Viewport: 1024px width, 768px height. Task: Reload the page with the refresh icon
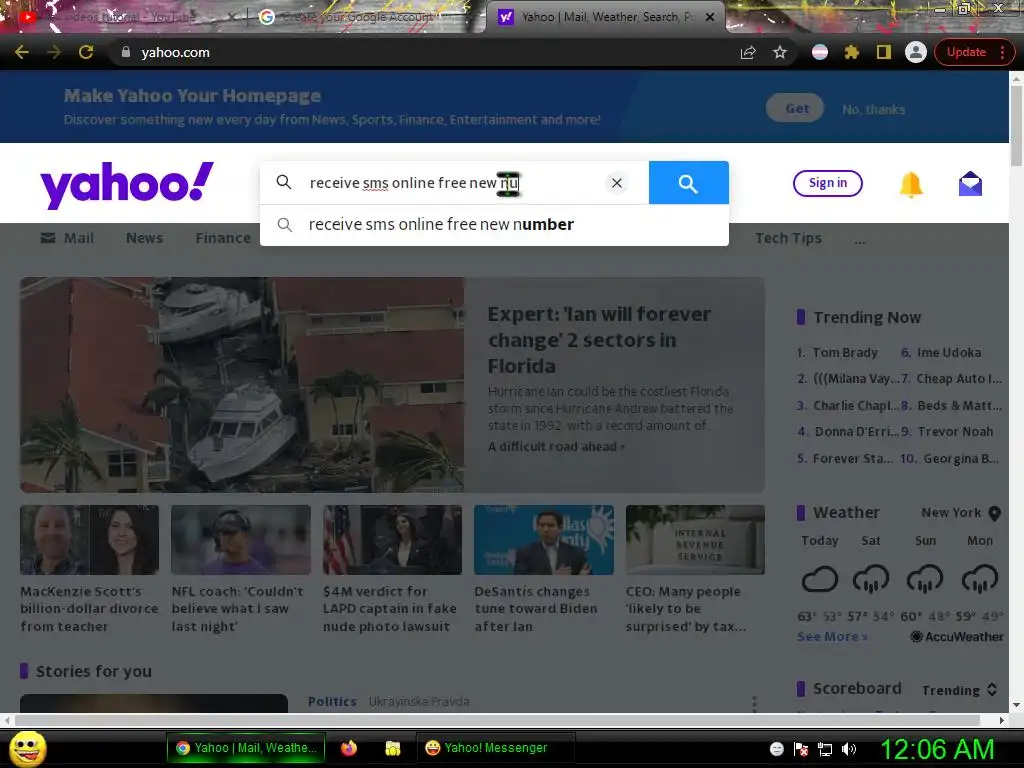click(x=86, y=52)
